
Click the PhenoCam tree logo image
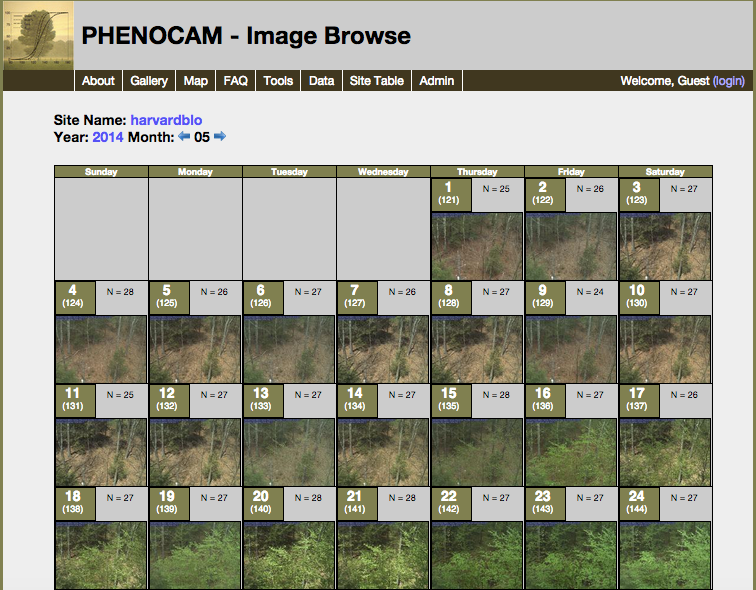tap(39, 36)
